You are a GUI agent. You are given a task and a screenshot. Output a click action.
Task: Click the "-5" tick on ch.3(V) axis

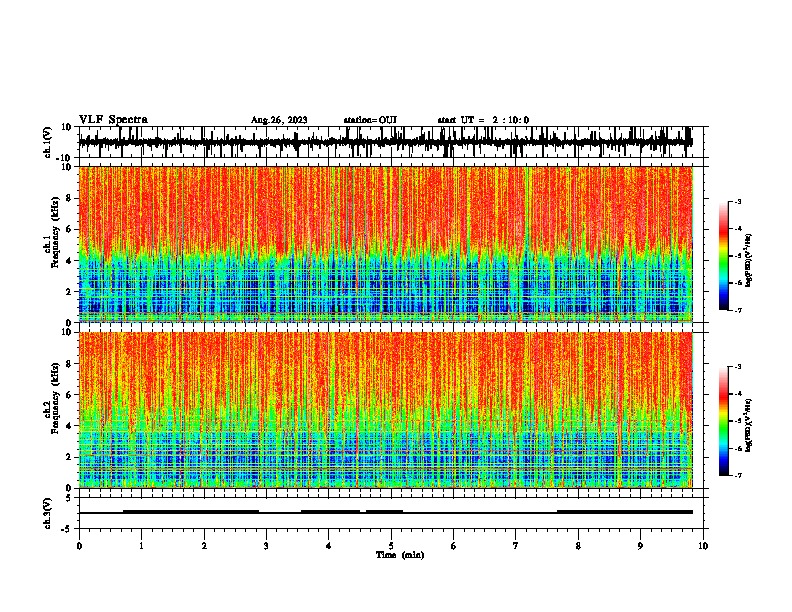tap(68, 528)
